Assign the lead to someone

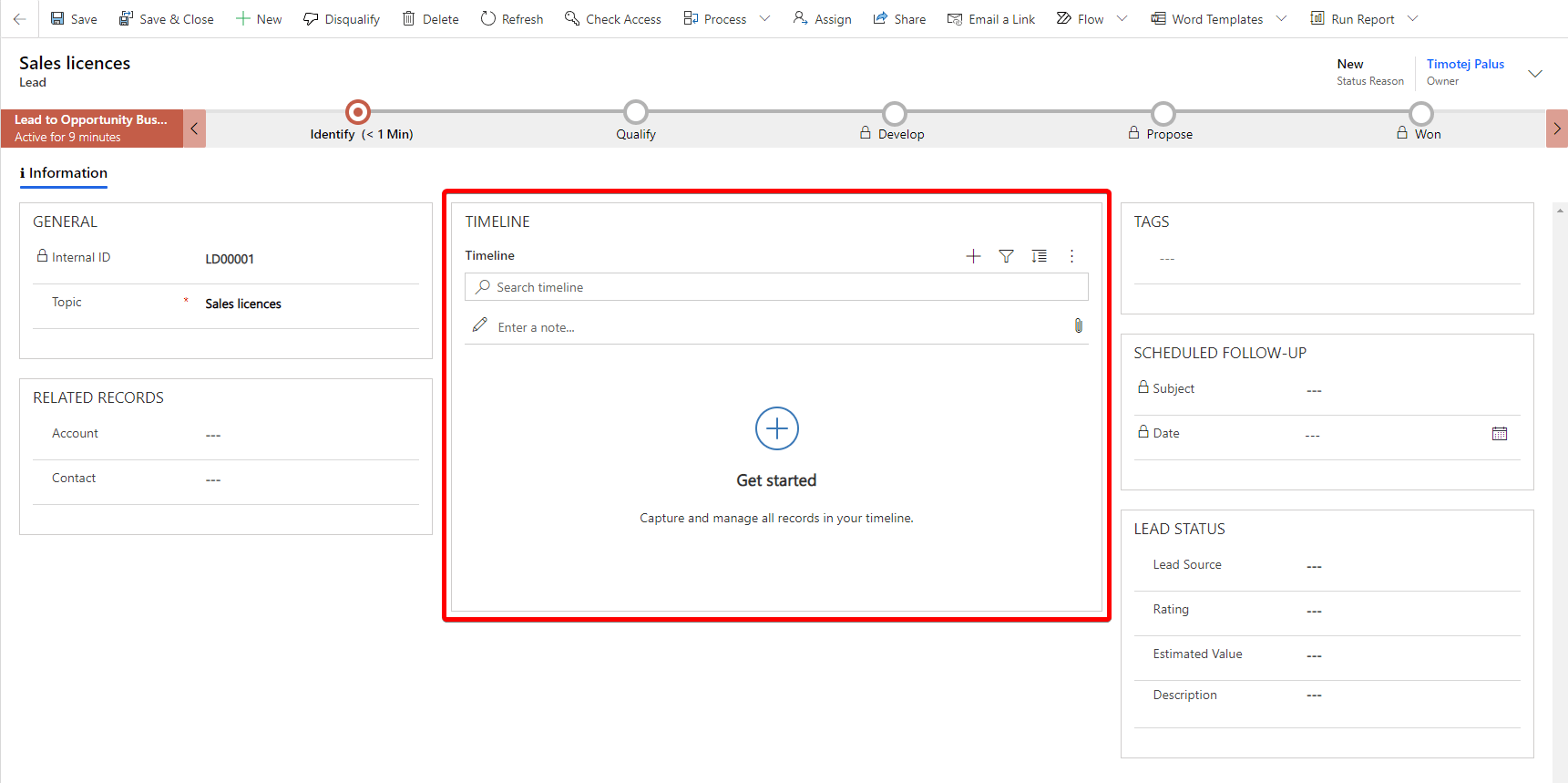tap(823, 18)
